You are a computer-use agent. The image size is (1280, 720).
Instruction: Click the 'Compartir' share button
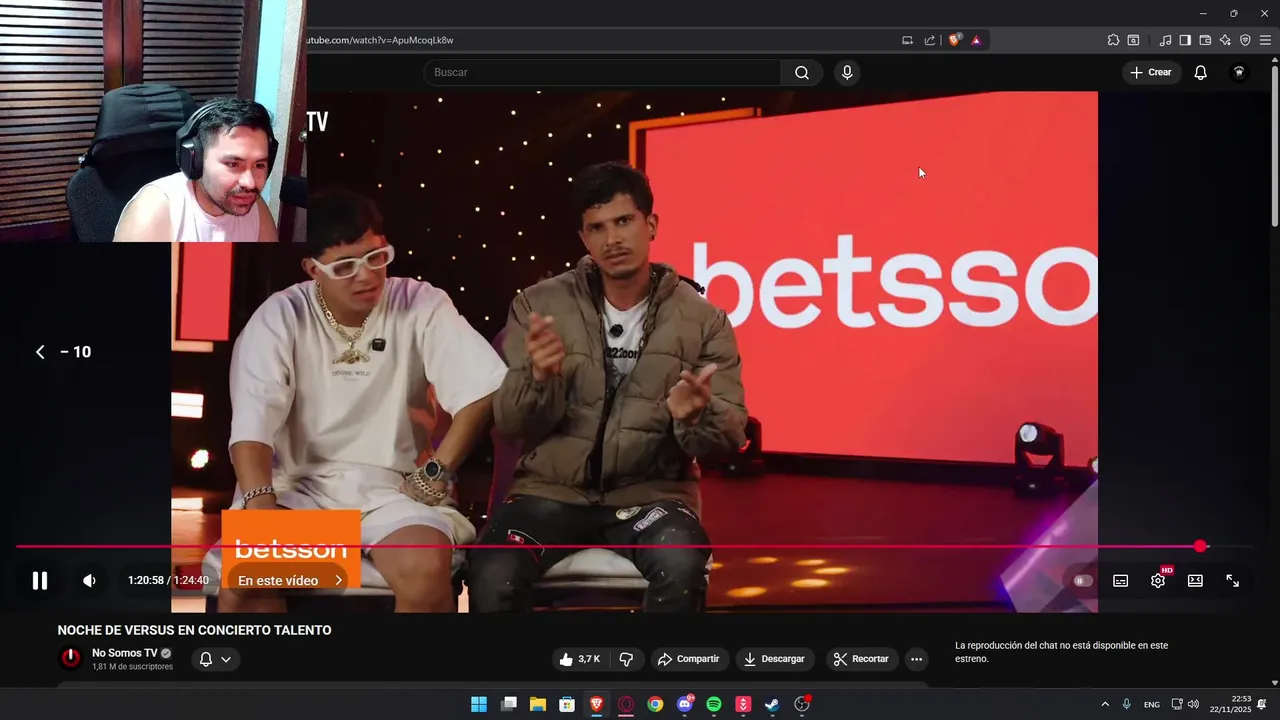(688, 659)
